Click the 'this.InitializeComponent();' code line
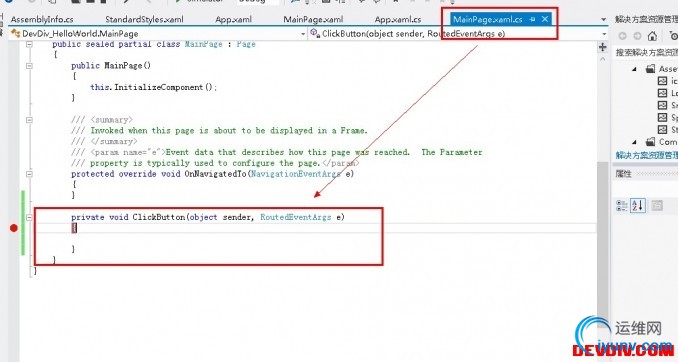678x362 pixels. (x=154, y=87)
